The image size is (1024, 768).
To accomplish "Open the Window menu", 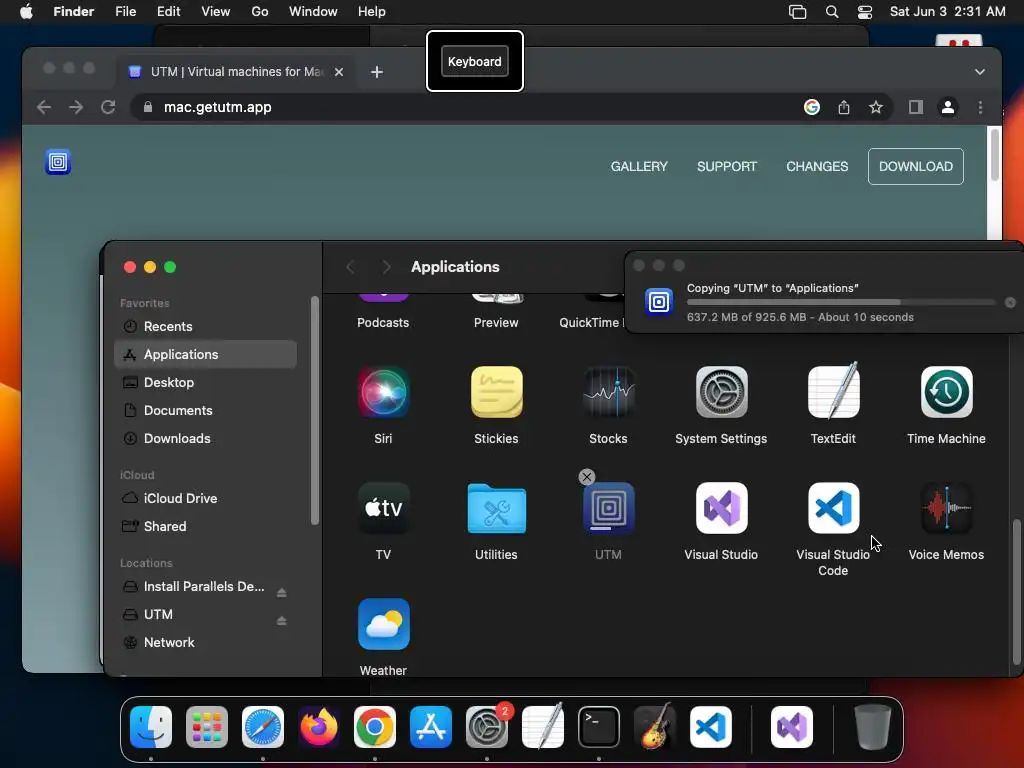I will 313,12.
